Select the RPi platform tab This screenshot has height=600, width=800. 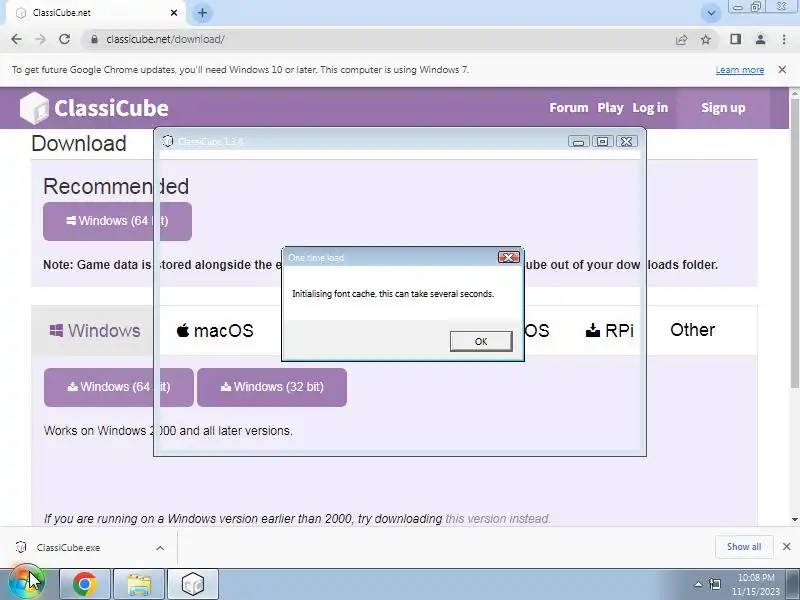610,331
